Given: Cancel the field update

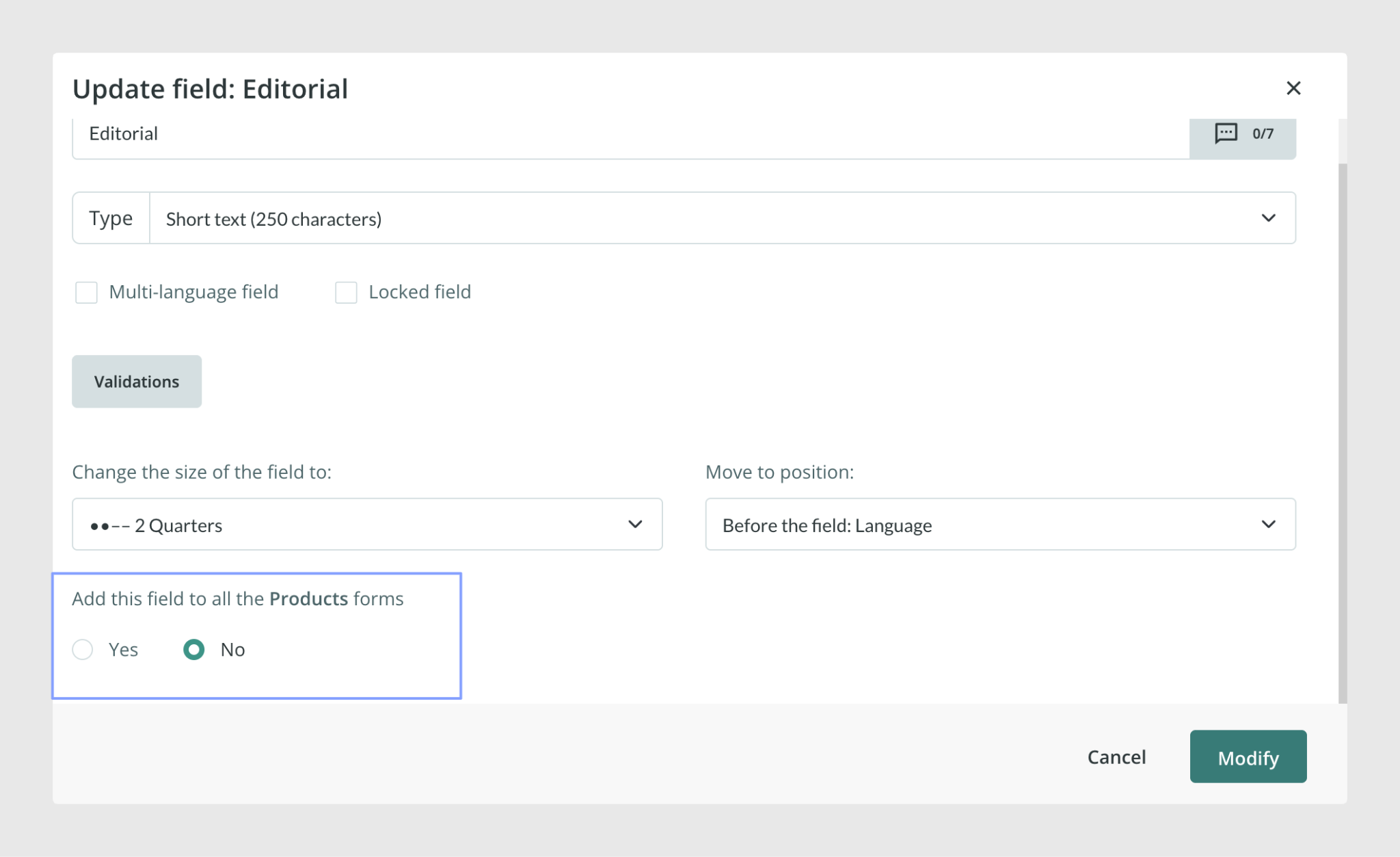Looking at the screenshot, I should click(x=1116, y=757).
